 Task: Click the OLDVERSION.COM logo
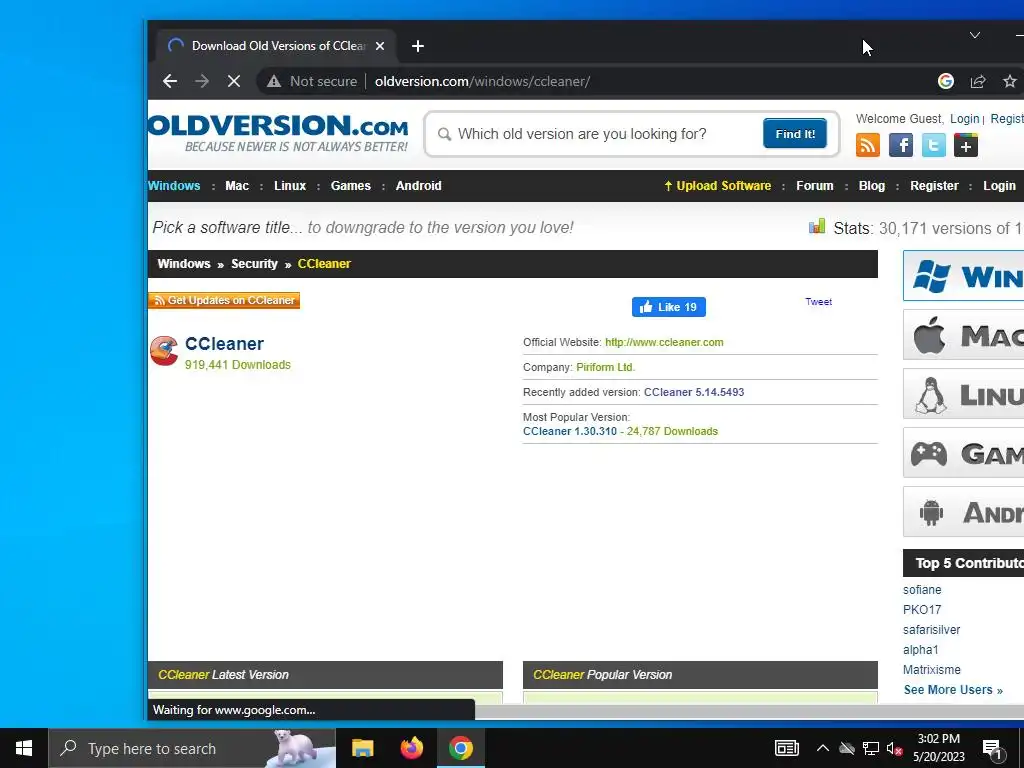point(278,133)
